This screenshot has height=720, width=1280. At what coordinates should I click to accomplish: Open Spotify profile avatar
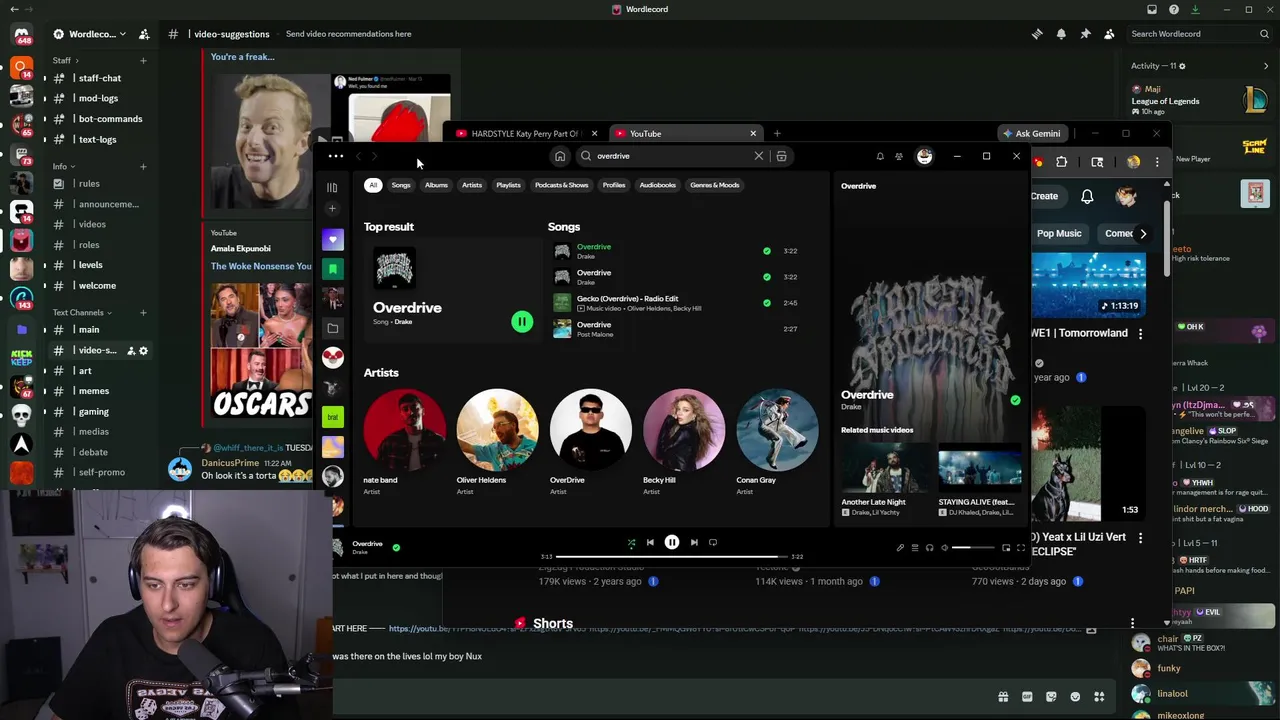point(924,156)
